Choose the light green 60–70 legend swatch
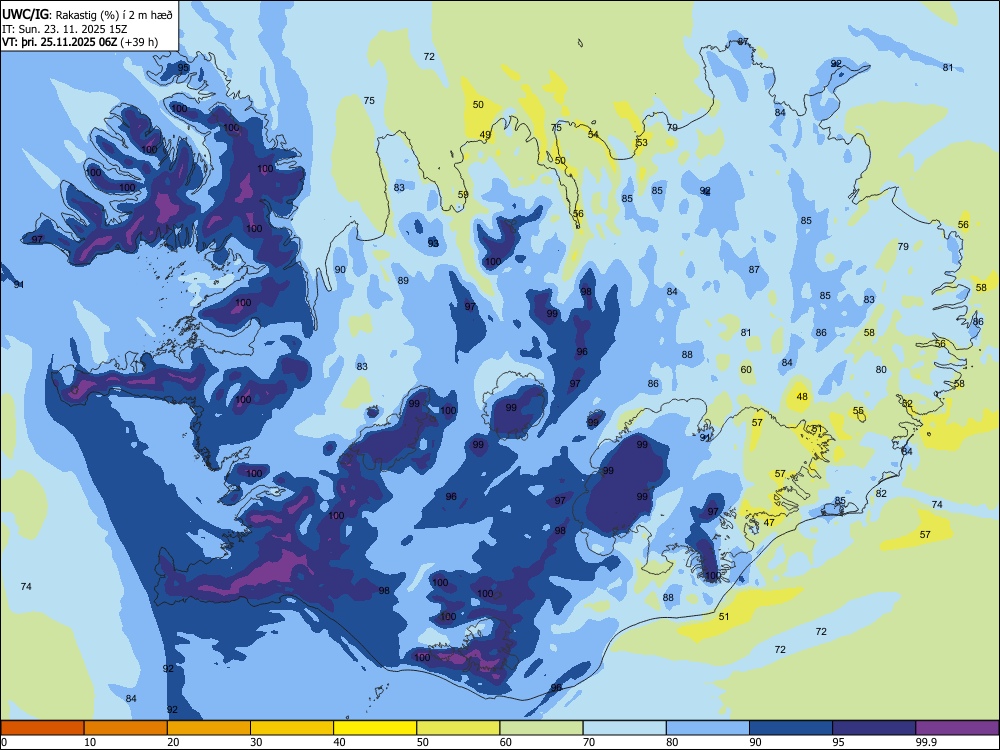The image size is (1000, 750). coord(541,728)
